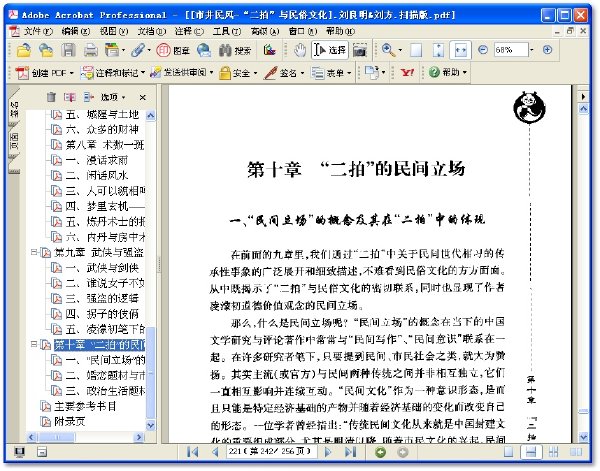Go to previous view green arrow
The image size is (600, 471).
click(380, 452)
